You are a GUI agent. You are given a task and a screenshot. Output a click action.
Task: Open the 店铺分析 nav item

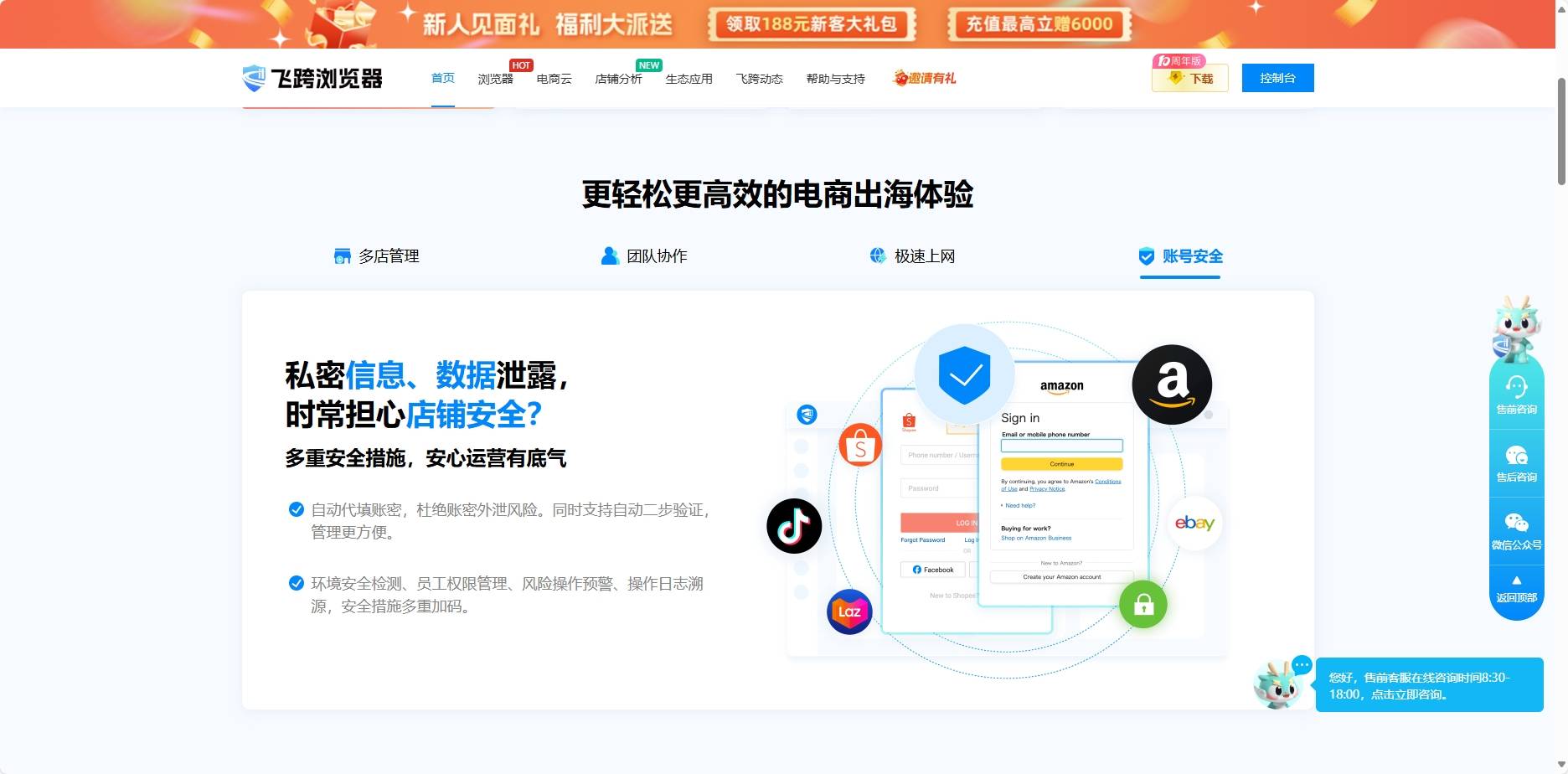pyautogui.click(x=618, y=79)
